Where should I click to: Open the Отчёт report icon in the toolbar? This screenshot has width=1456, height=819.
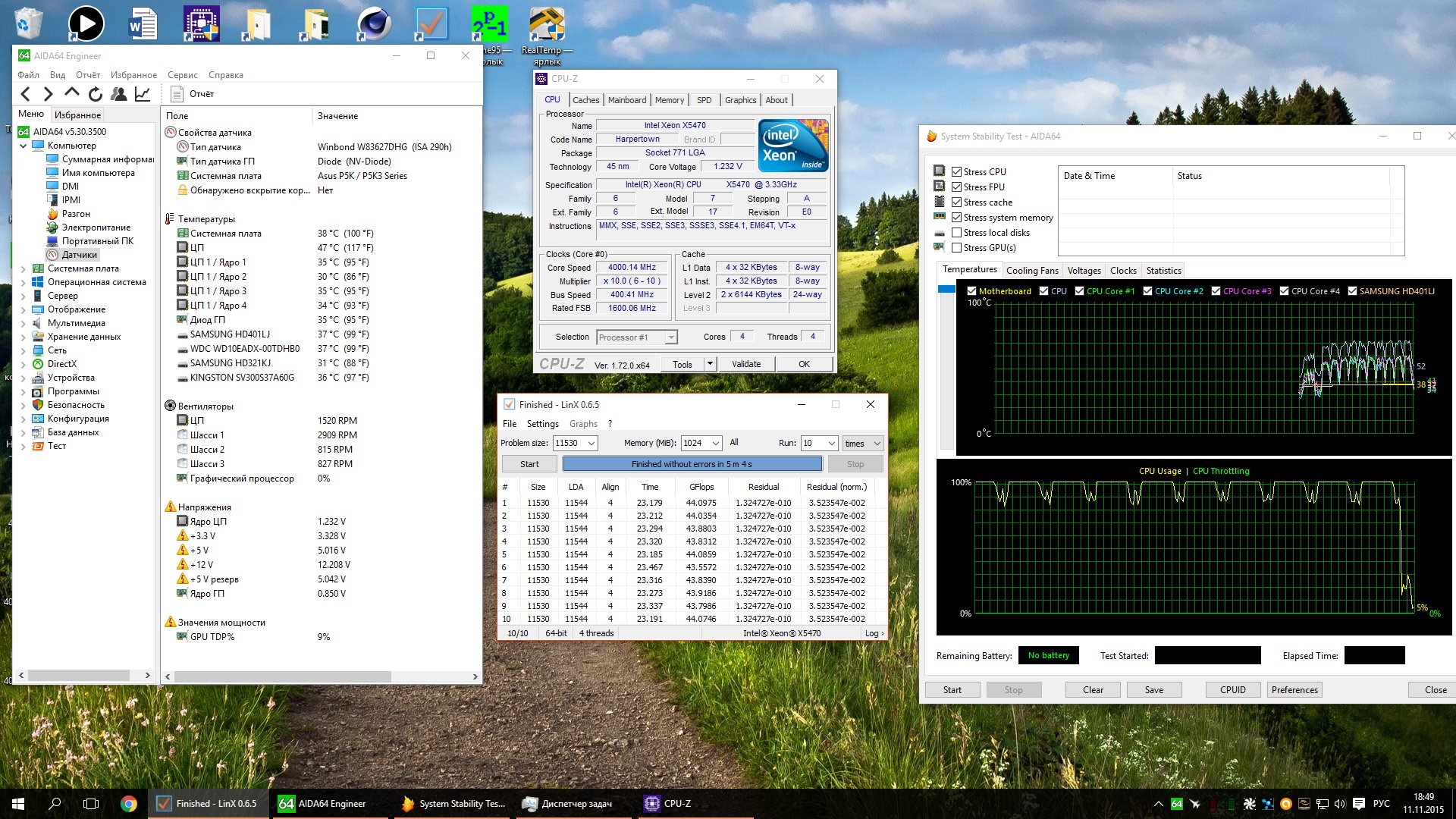point(178,94)
